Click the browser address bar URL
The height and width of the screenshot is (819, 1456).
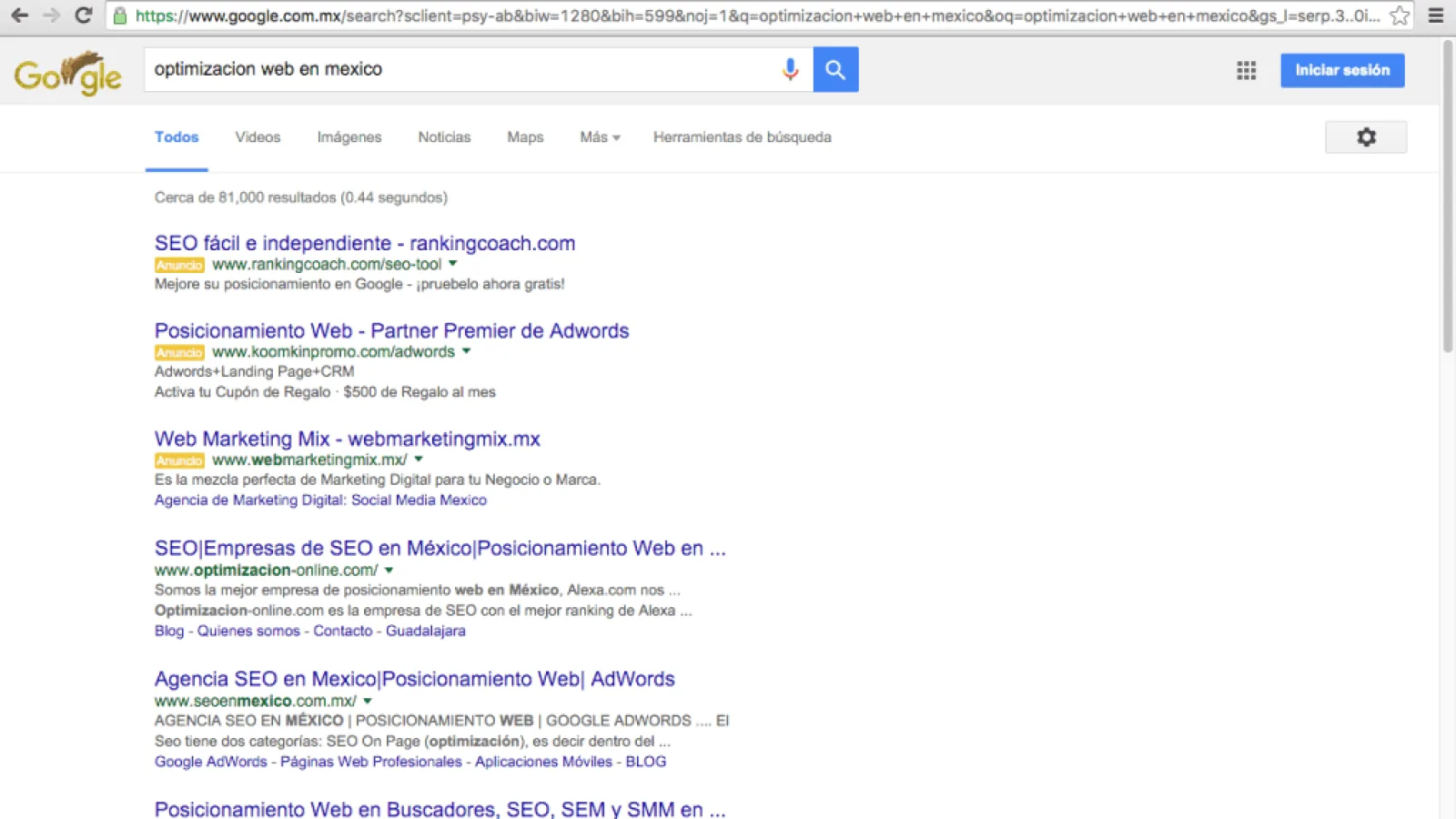click(x=757, y=15)
